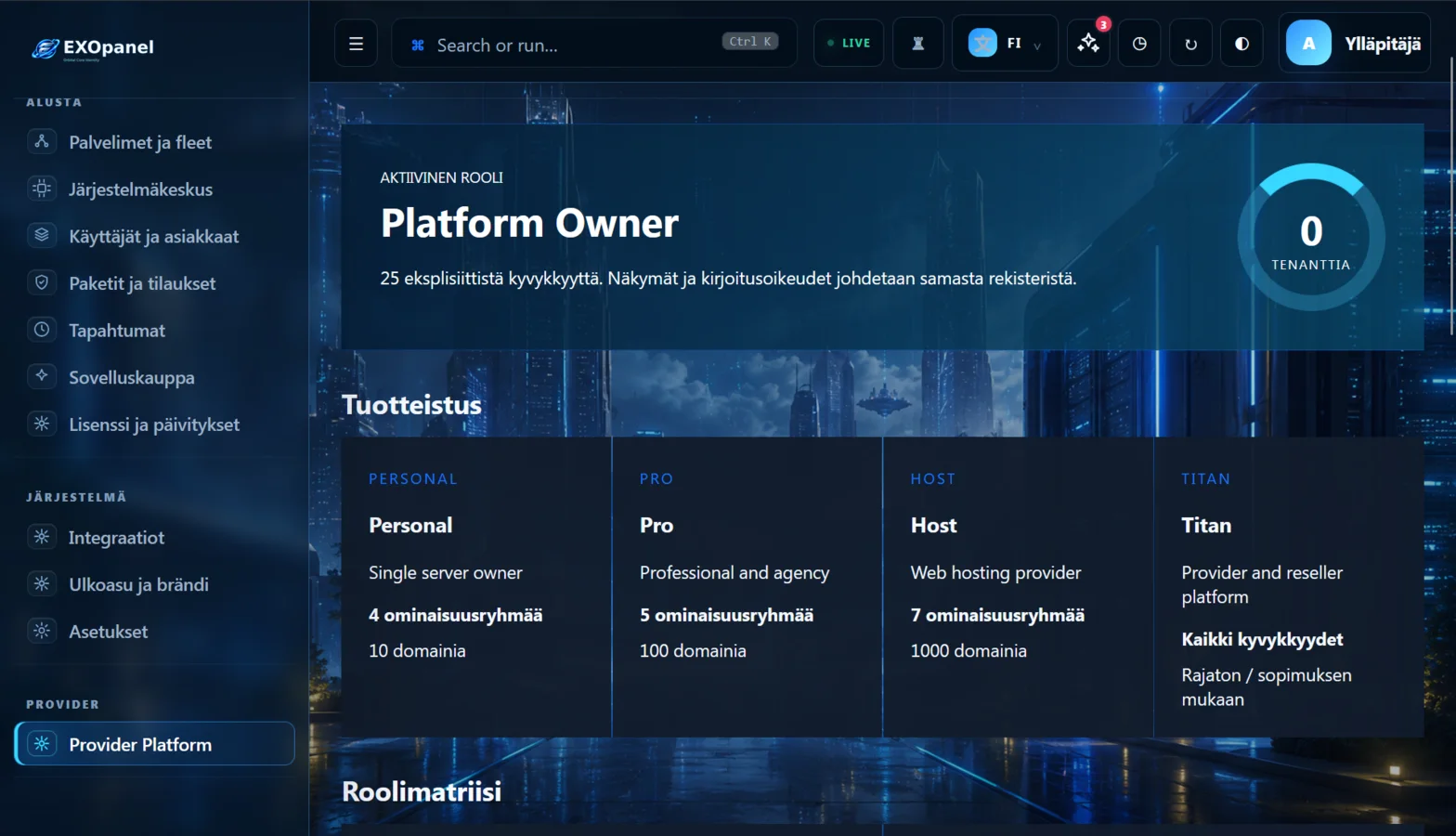The height and width of the screenshot is (836, 1456).
Task: Open Tapahtumat in sidebar
Action: (154, 330)
